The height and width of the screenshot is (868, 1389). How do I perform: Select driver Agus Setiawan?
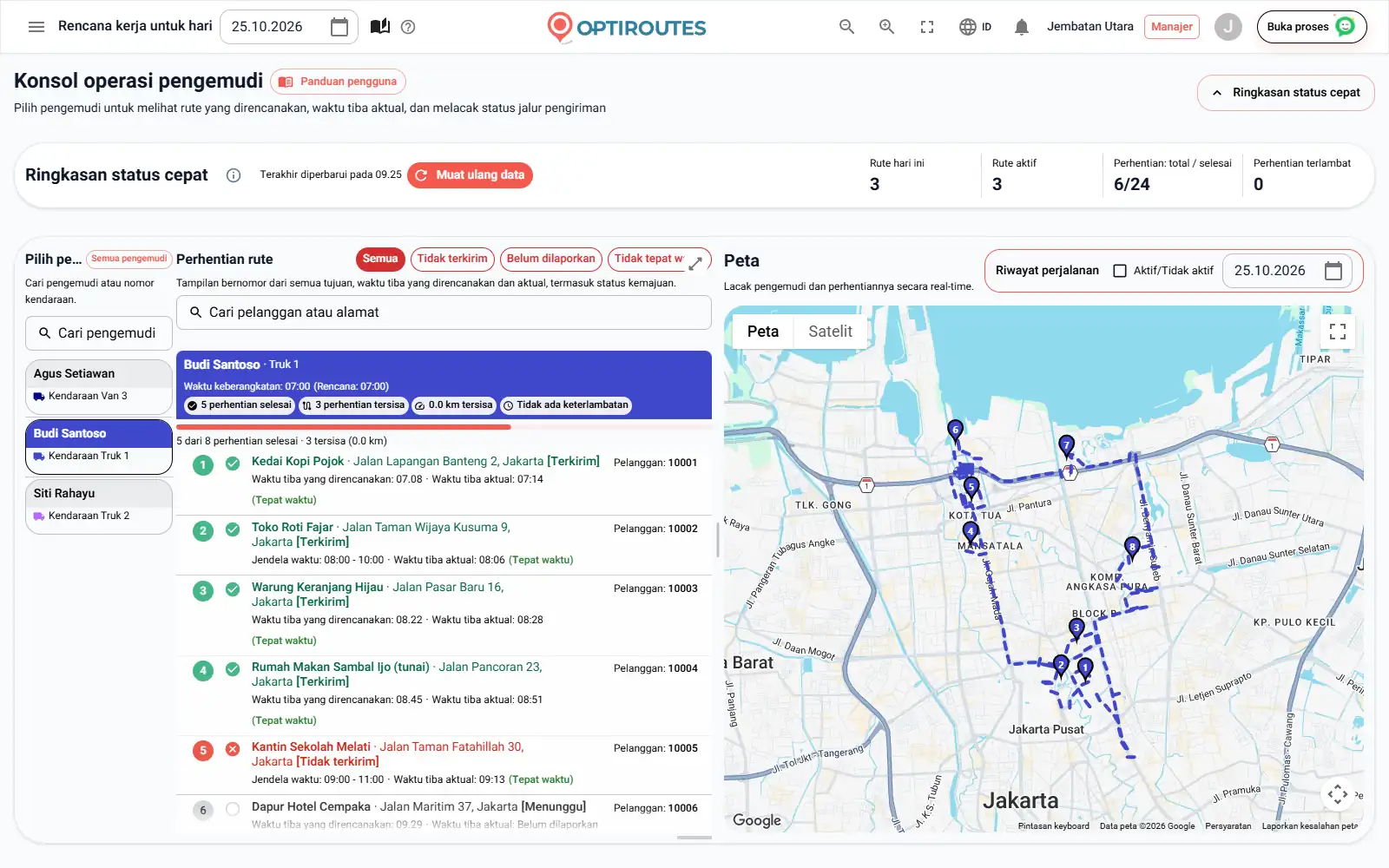[x=99, y=386]
